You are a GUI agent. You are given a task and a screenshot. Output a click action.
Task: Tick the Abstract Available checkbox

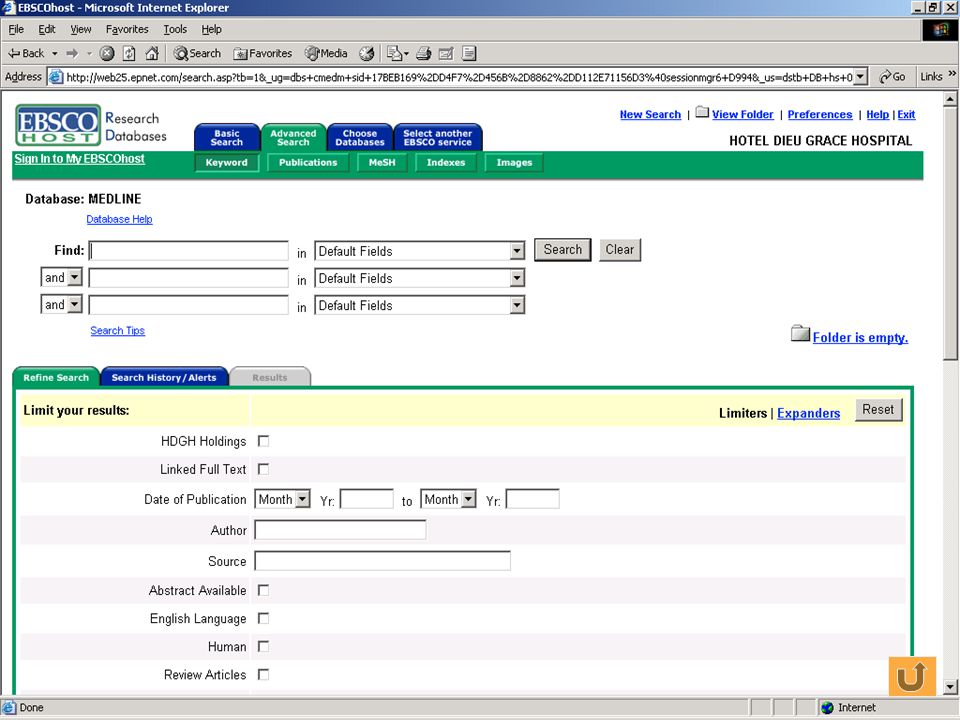(x=263, y=590)
